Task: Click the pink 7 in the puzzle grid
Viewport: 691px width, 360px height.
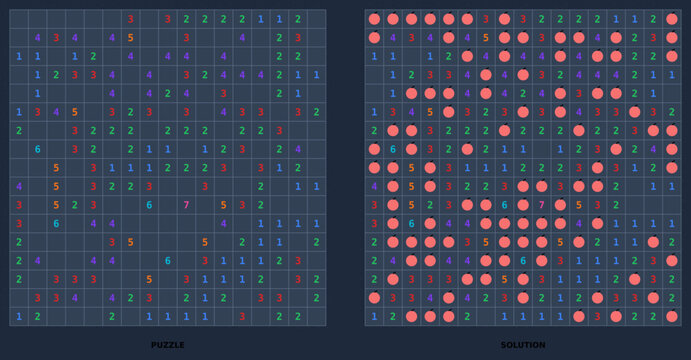Action: 186,205
